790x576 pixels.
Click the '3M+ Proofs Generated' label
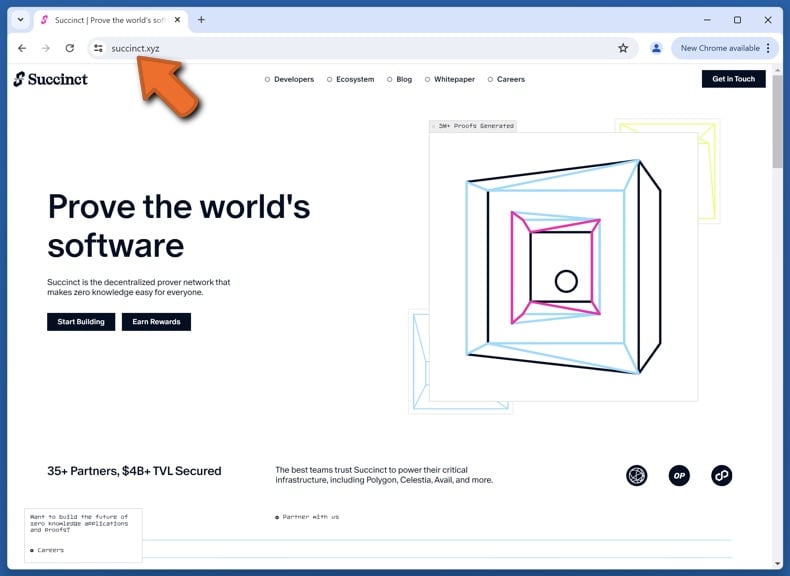pos(473,126)
